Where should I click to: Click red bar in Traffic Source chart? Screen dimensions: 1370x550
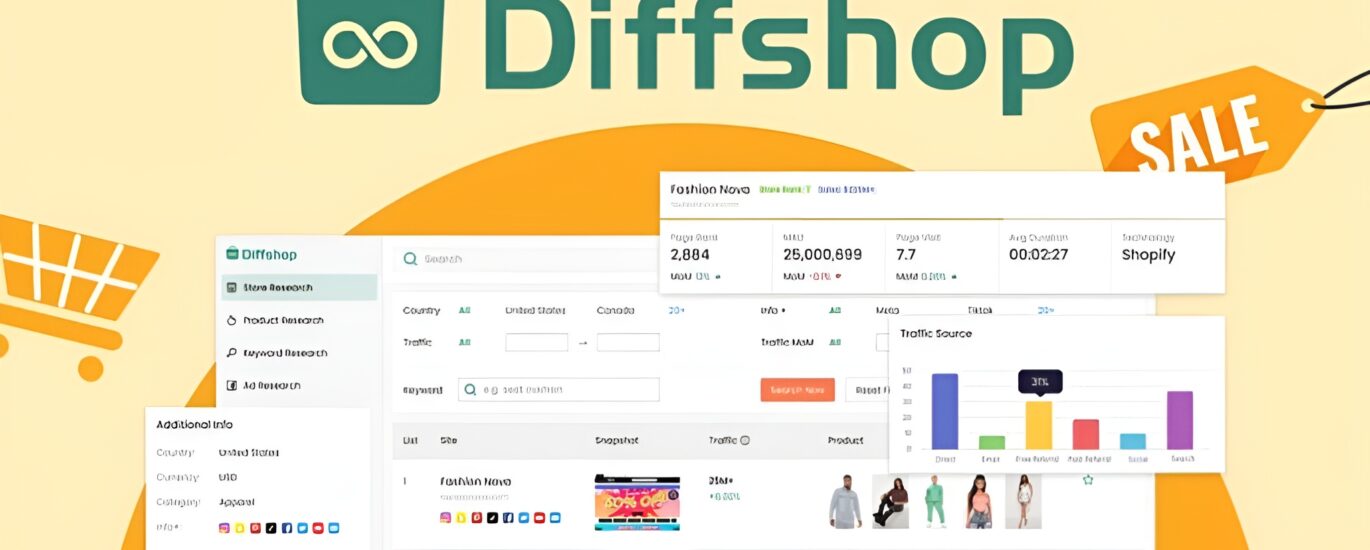click(1086, 434)
